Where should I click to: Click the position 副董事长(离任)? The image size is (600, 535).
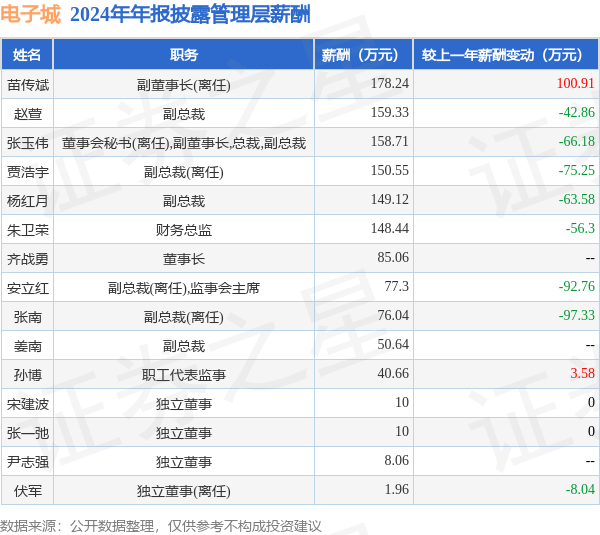(x=184, y=85)
